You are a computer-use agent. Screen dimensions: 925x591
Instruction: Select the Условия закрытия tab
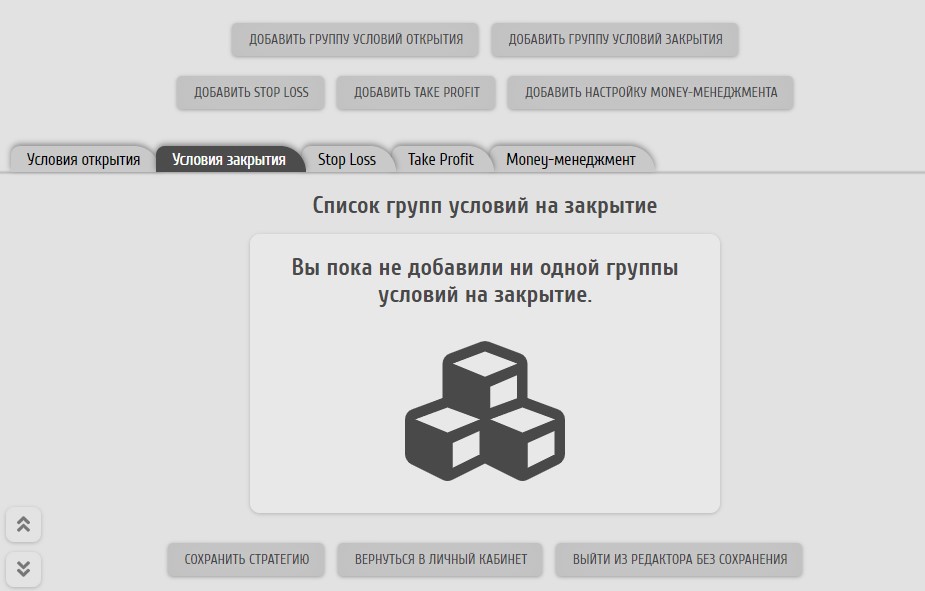pos(228,159)
